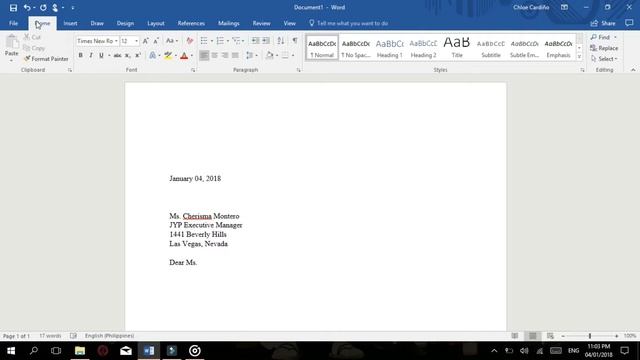Switch to the Insert tab
640x360 pixels.
[x=70, y=23]
